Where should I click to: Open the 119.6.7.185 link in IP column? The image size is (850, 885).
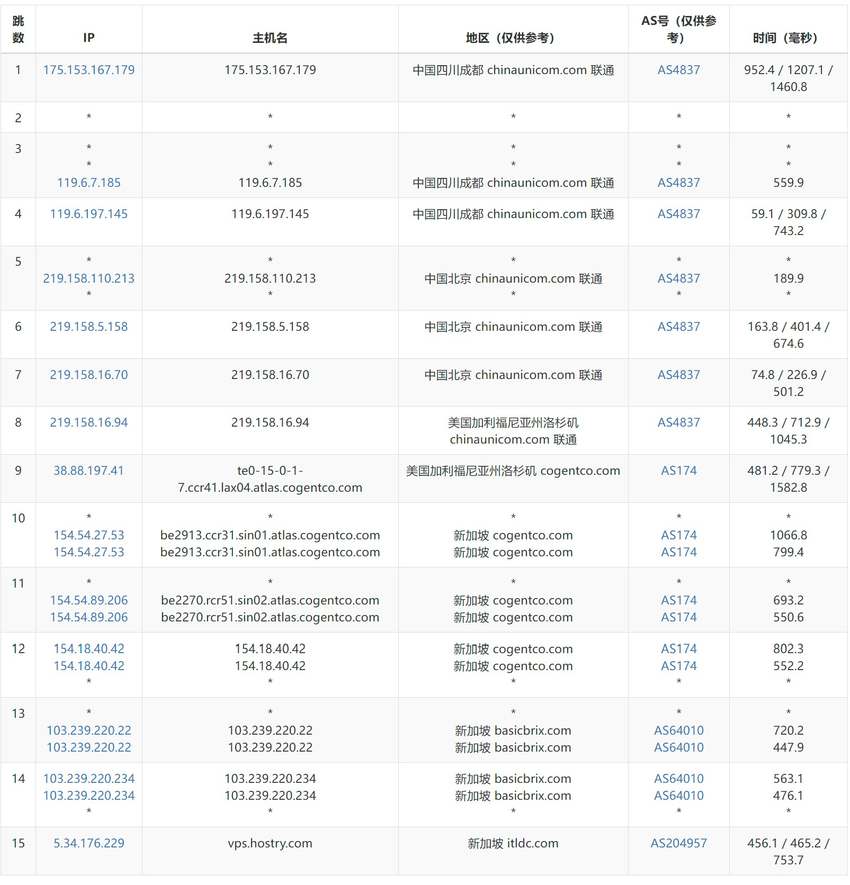89,182
